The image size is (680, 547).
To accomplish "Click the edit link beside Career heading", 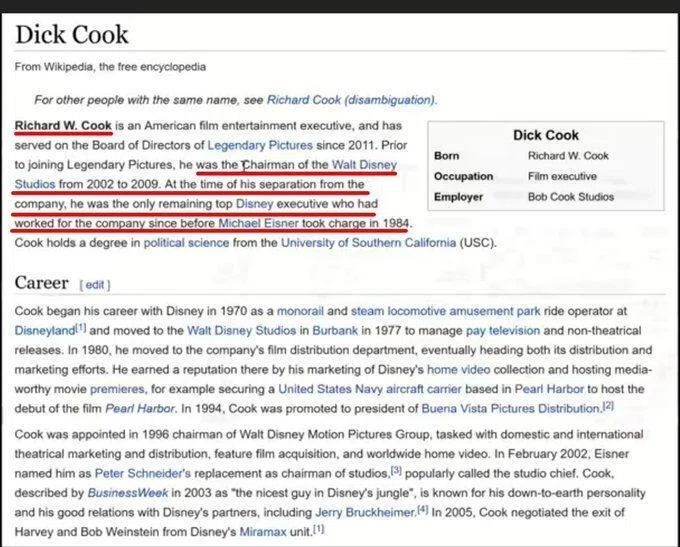I will (95, 285).
